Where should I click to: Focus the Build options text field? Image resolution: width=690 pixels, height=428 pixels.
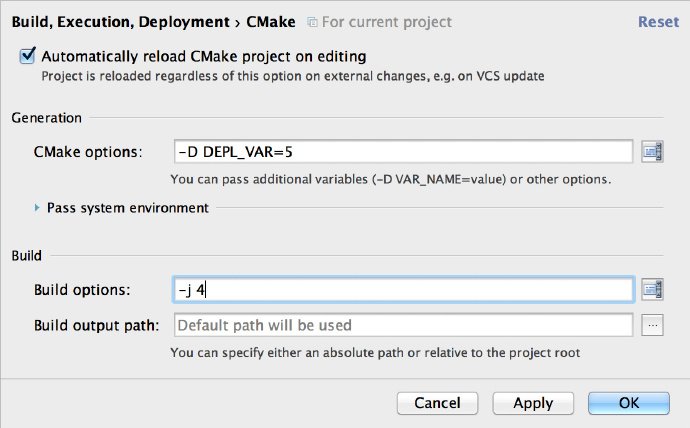[x=404, y=289]
